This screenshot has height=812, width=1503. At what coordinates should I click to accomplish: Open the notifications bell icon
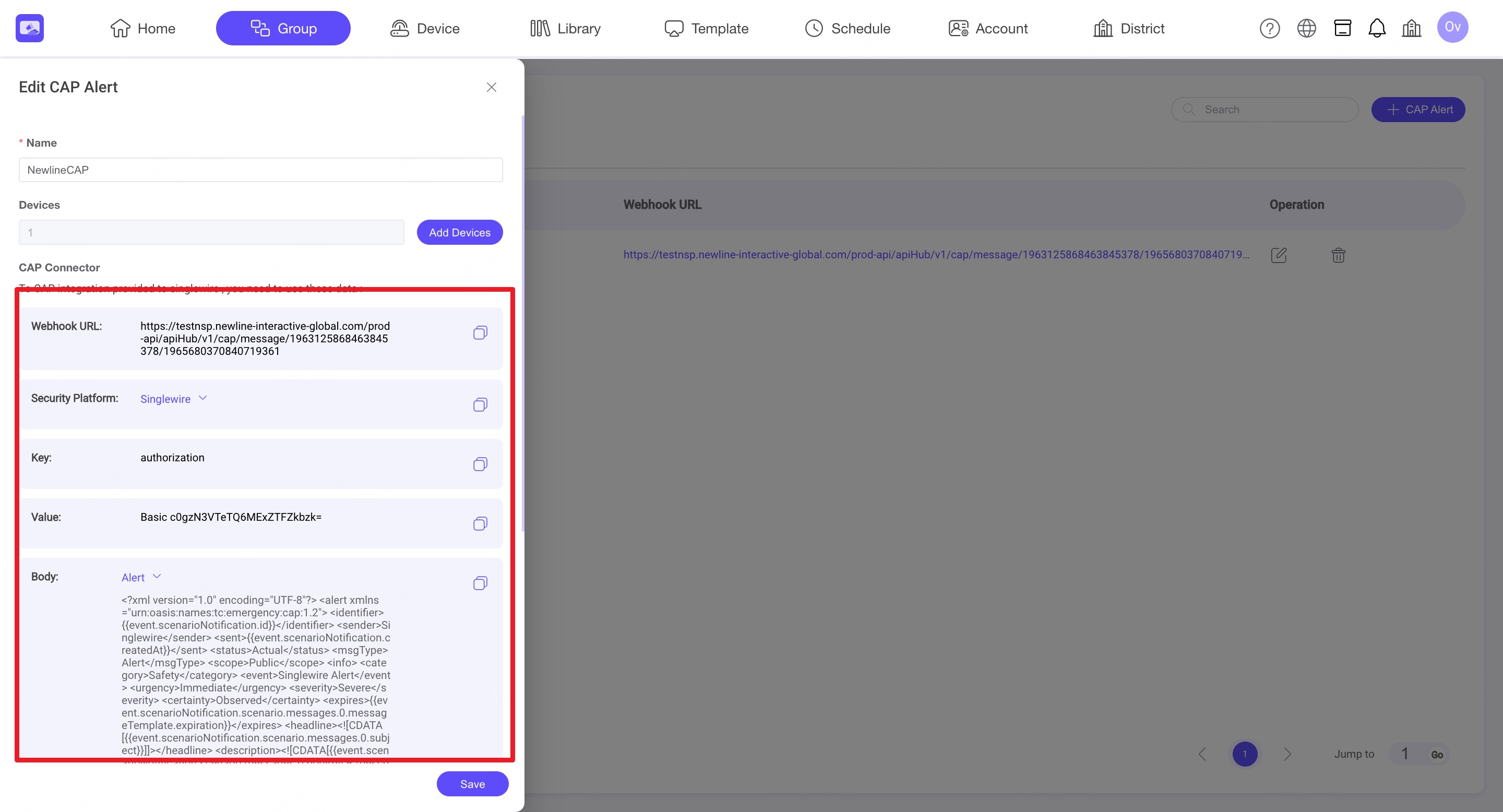1376,28
